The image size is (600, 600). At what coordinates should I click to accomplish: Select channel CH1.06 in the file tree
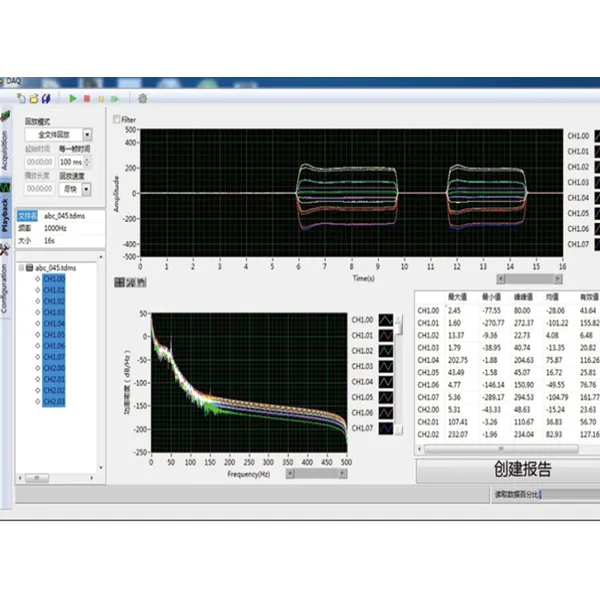[x=54, y=346]
